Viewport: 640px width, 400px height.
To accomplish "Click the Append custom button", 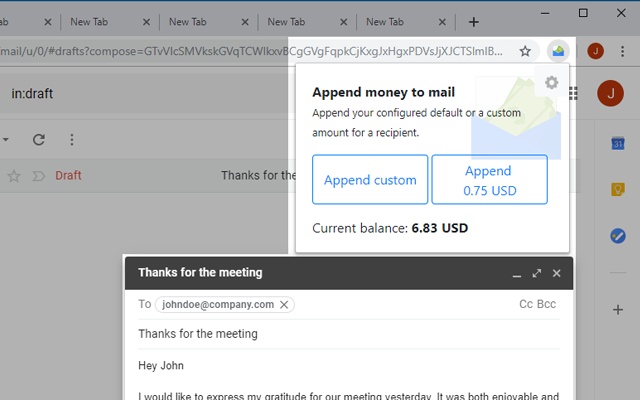I will point(370,180).
